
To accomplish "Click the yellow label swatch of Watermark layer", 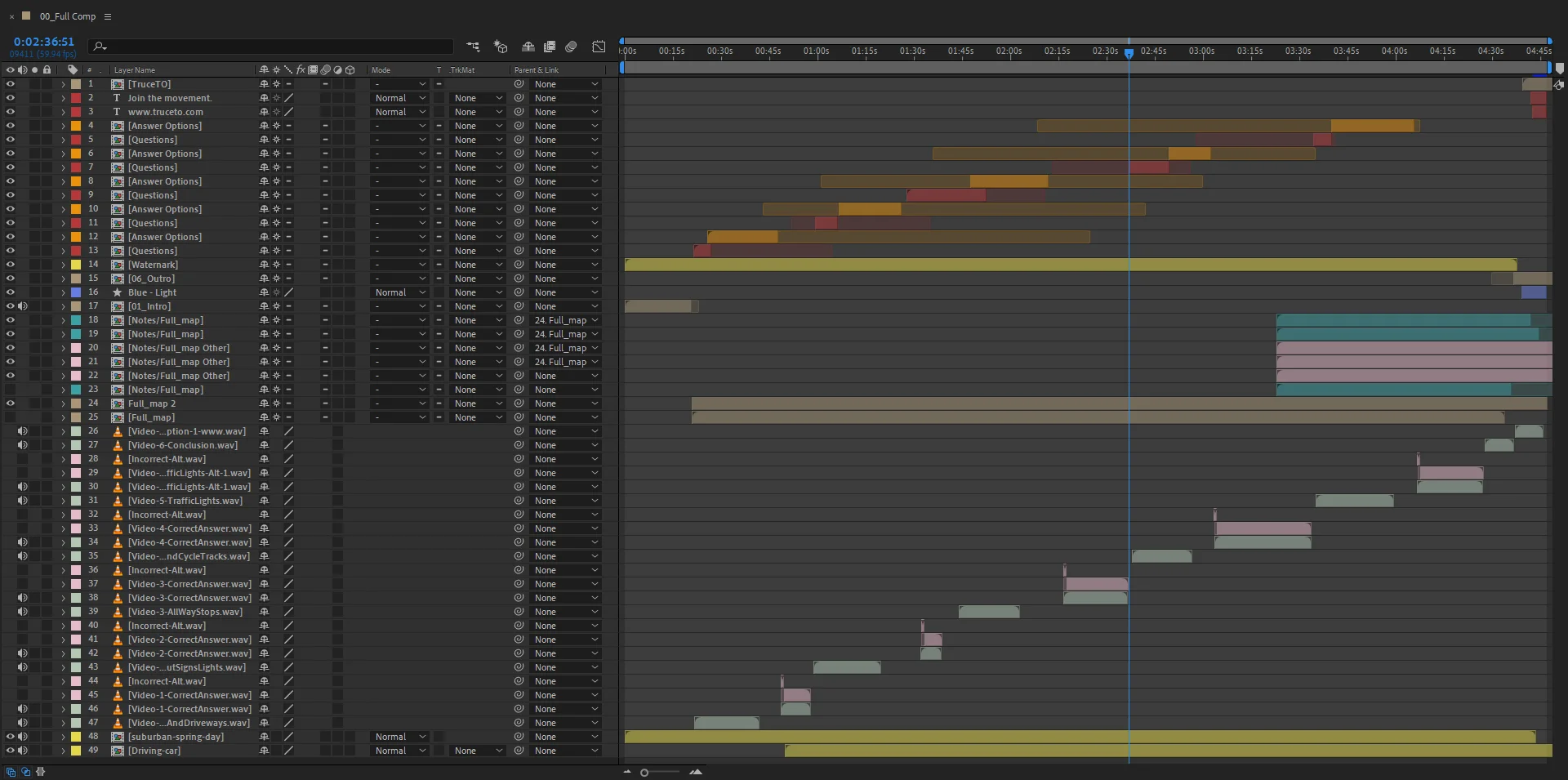I will tap(76, 265).
